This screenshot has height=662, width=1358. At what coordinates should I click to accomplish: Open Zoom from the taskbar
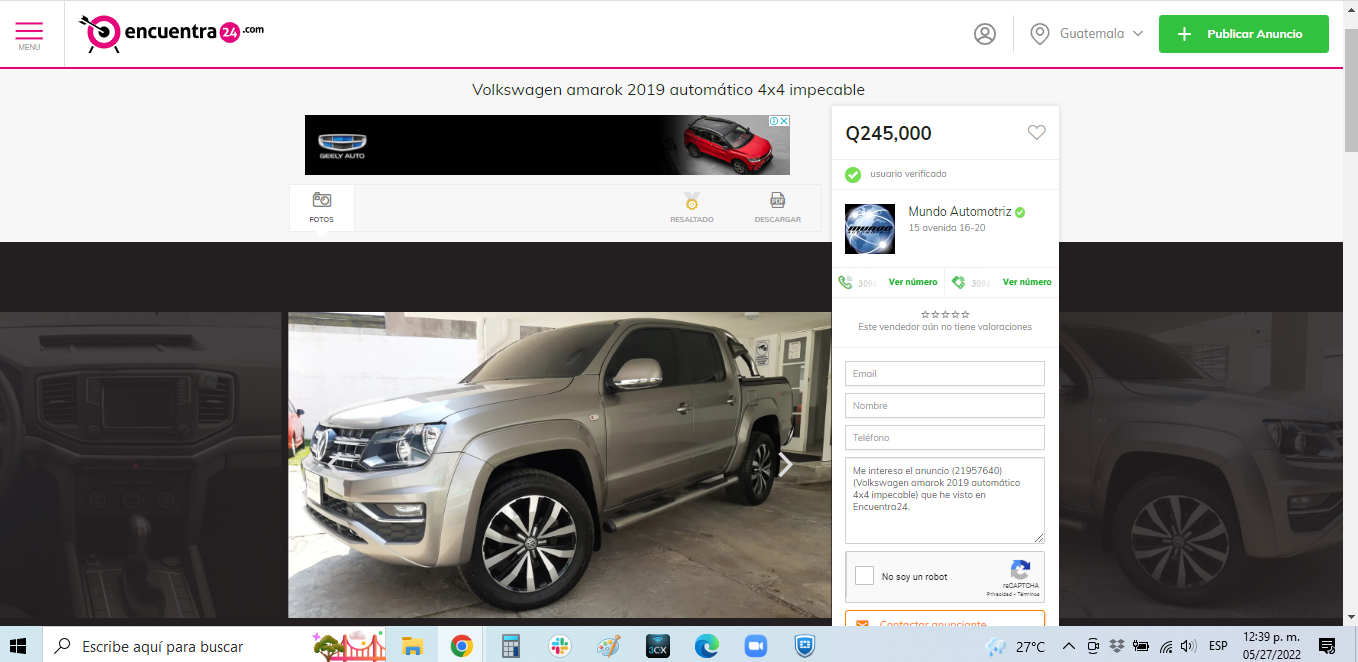[755, 646]
